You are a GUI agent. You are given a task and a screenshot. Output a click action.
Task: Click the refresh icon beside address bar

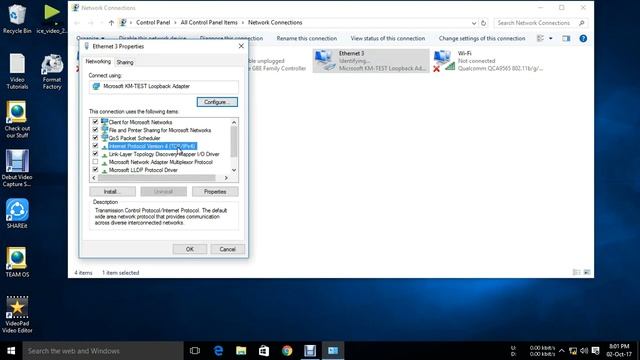click(484, 23)
